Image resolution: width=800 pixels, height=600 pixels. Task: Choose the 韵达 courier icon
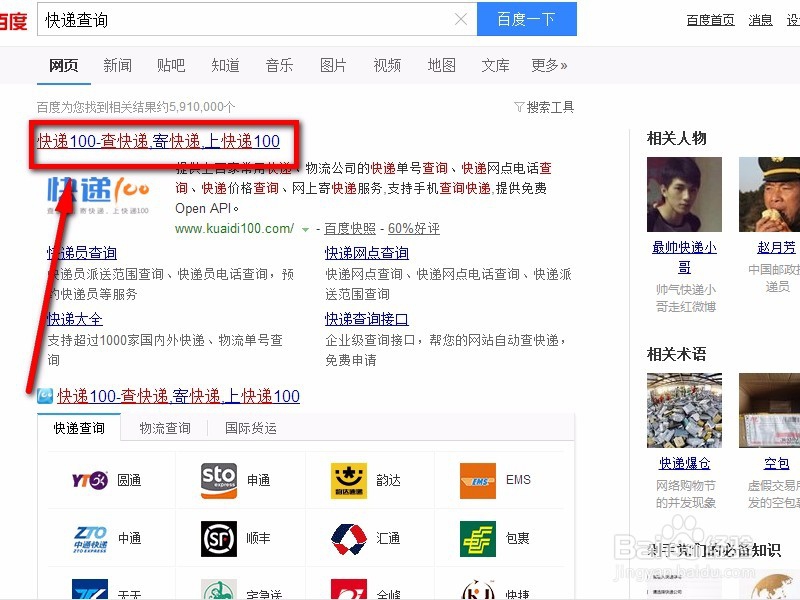348,481
